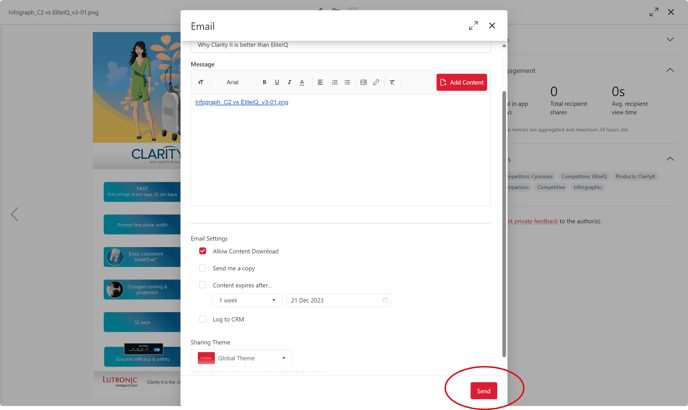Clear text formatting in editor
688x410 pixels.
click(392, 82)
